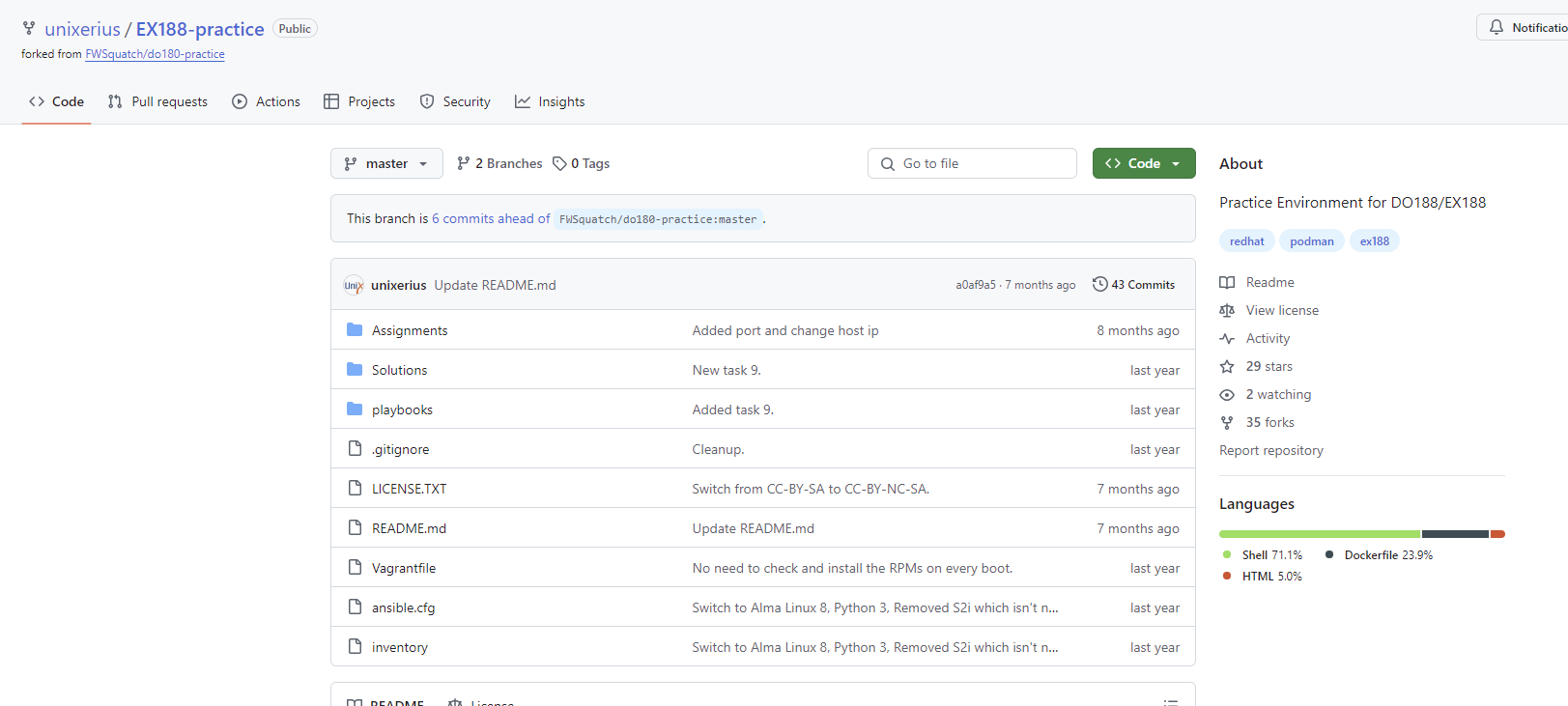Viewport: 1568px width, 706px height.
Task: Focus the Go to file search field
Action: [972, 163]
